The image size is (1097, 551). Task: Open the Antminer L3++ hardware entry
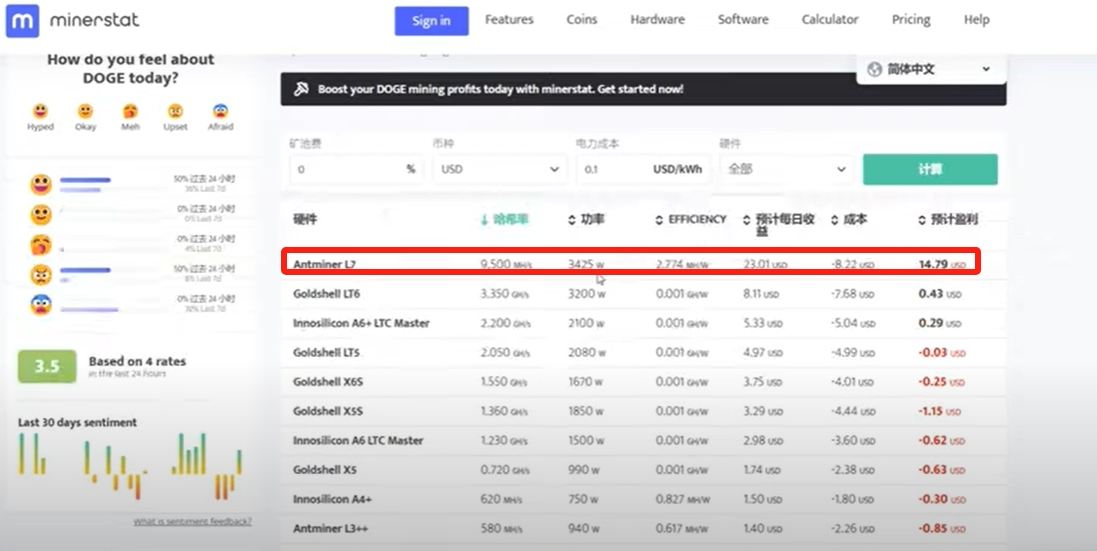click(330, 529)
